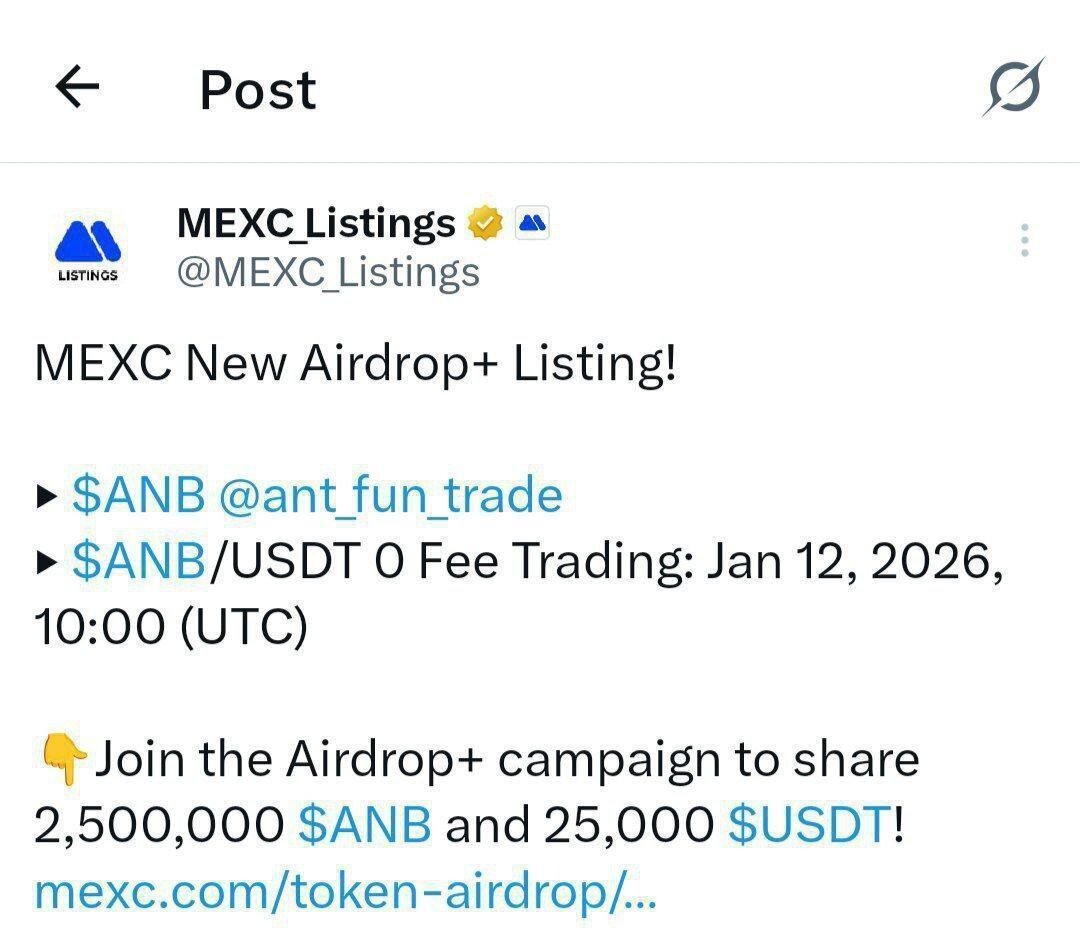Open the three-dot more options menu

1023,241
